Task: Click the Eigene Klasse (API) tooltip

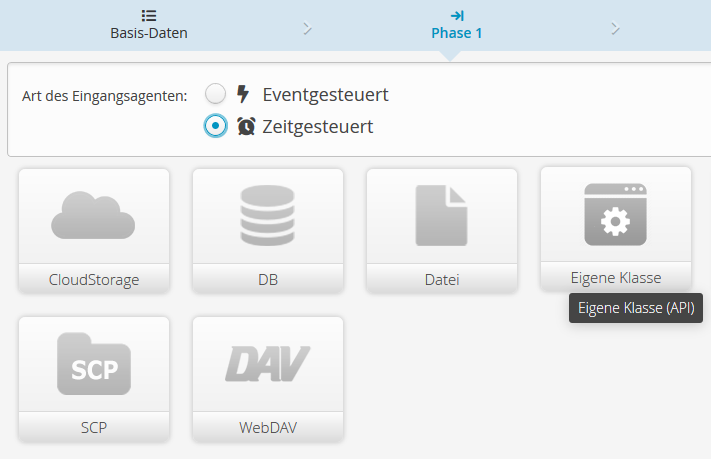Action: pos(636,309)
